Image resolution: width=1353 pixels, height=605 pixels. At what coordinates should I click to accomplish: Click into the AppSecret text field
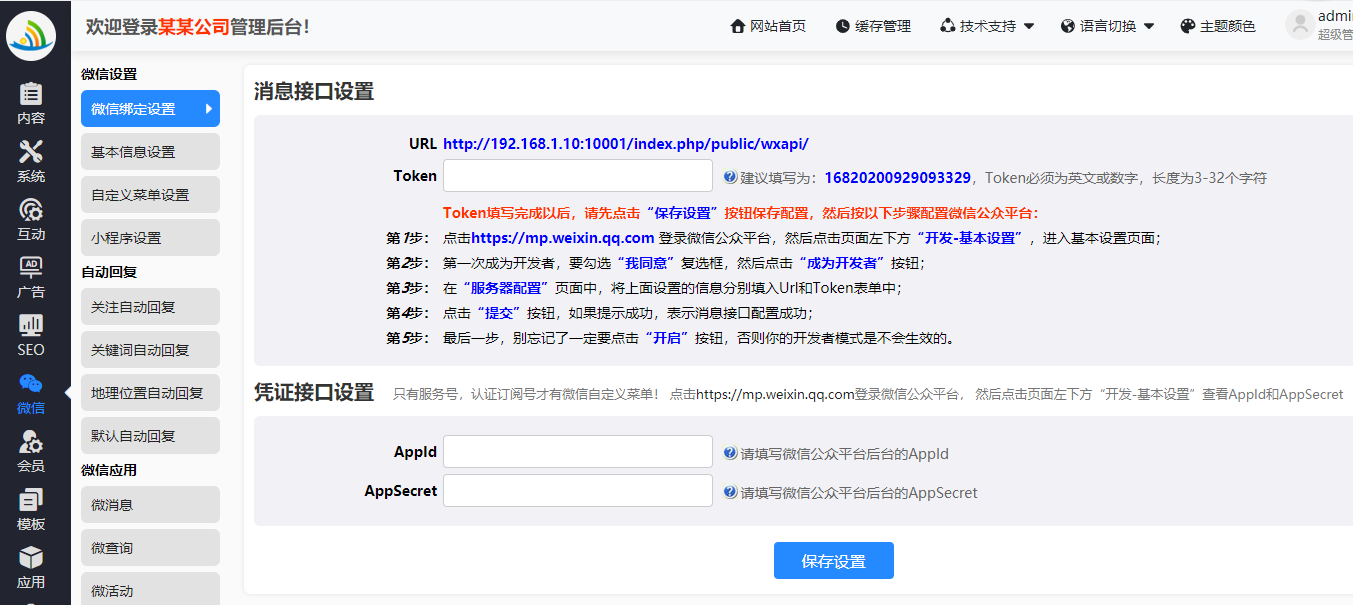point(577,491)
